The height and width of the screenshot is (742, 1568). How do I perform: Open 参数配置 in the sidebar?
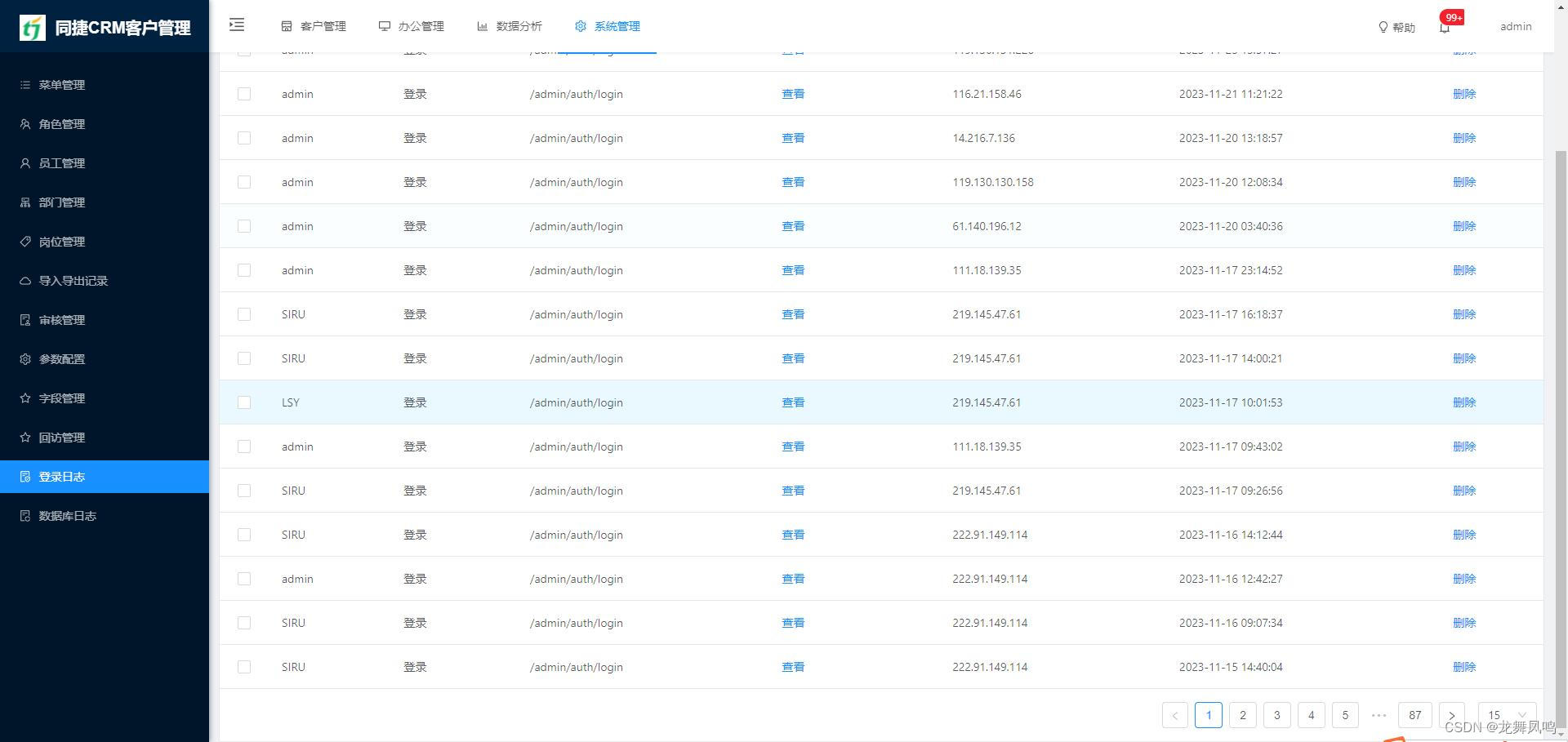click(x=105, y=359)
